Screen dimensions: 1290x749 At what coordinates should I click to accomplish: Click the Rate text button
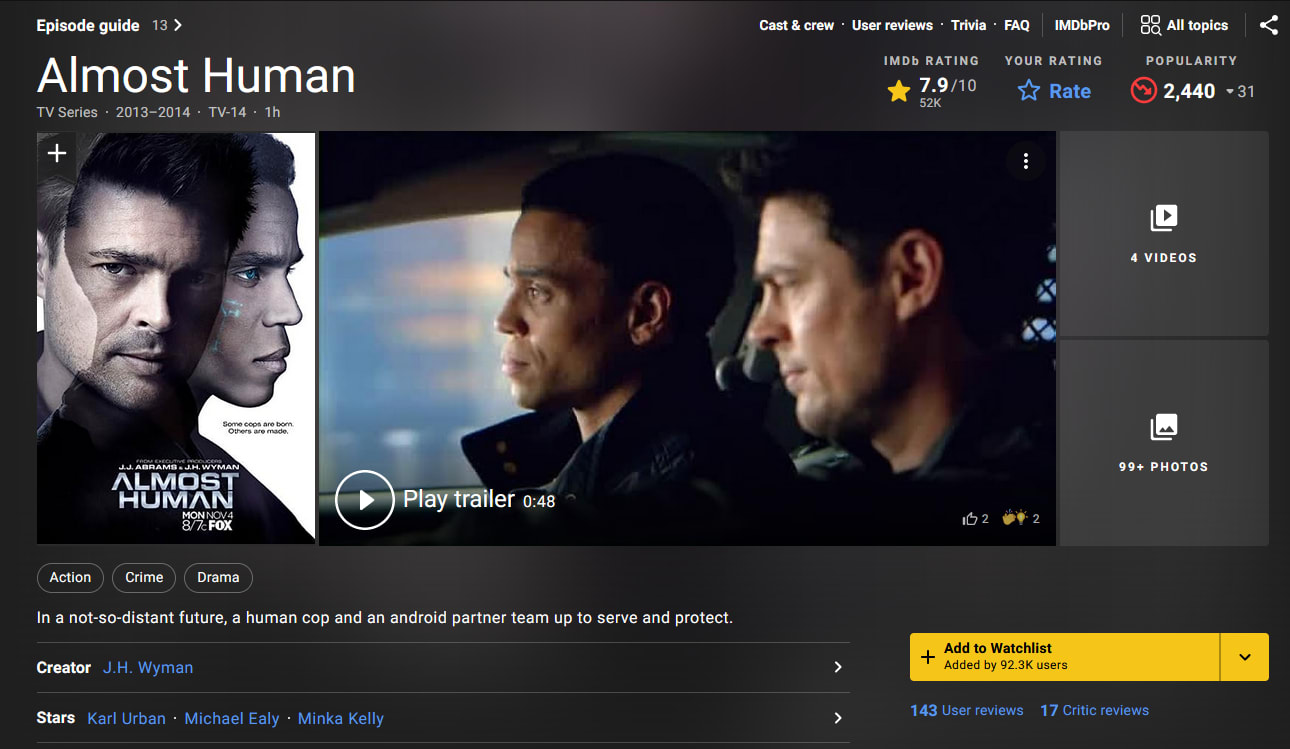(1070, 91)
